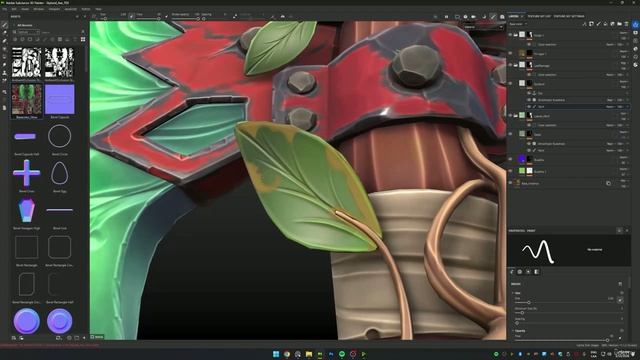640x360 pixels.
Task: Delete layer using the trash icon
Action: pyautogui.click(x=626, y=24)
